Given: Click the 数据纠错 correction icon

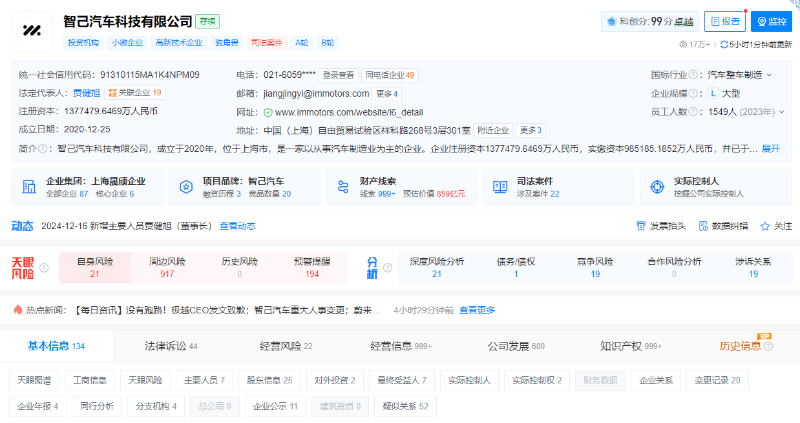Looking at the screenshot, I should 703,226.
